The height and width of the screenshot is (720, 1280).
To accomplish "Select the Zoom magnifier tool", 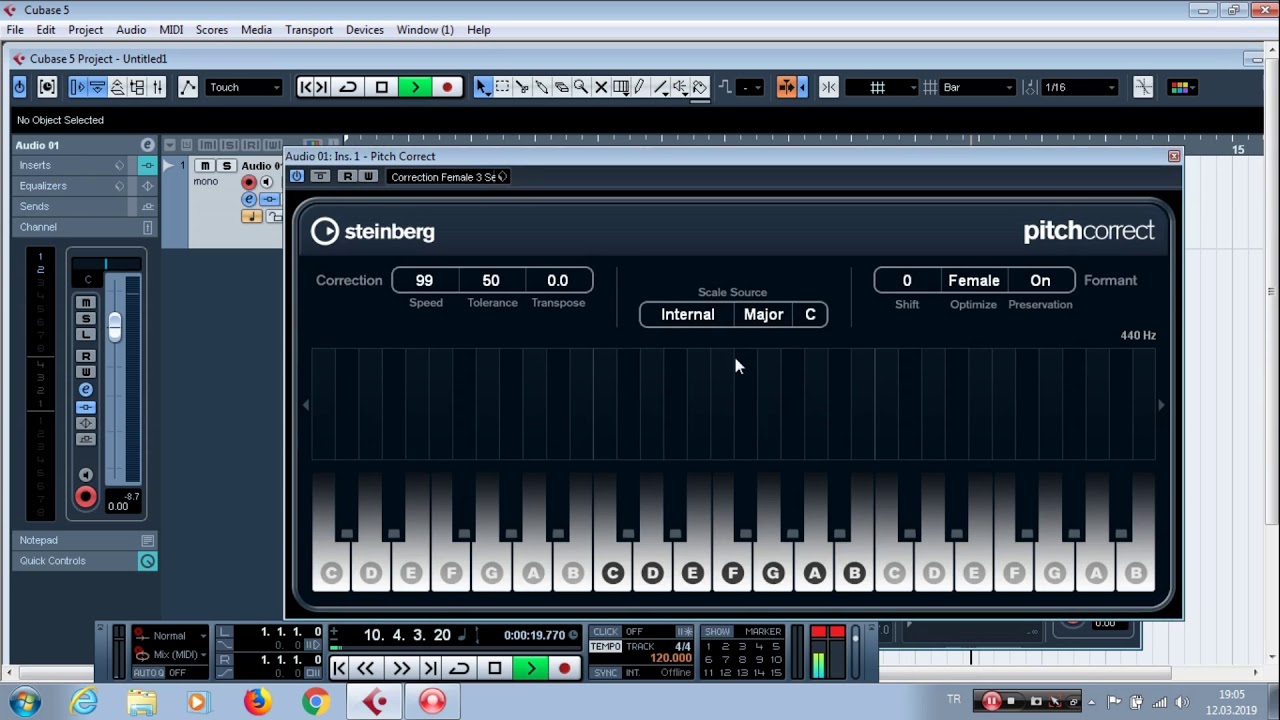I will 581,87.
